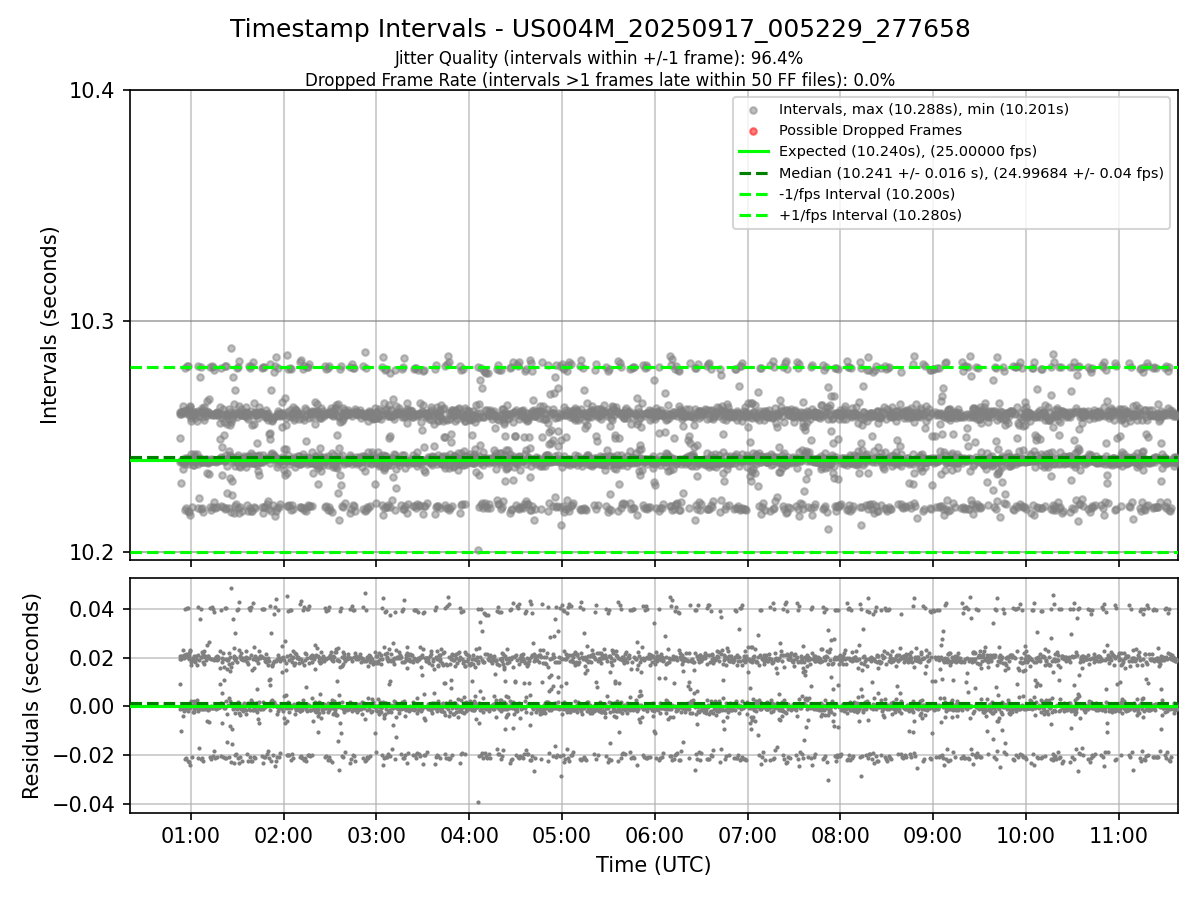Viewport: 1200px width, 900px height.
Task: Click the 'Jitter Quality' subtitle line
Action: tap(599, 58)
